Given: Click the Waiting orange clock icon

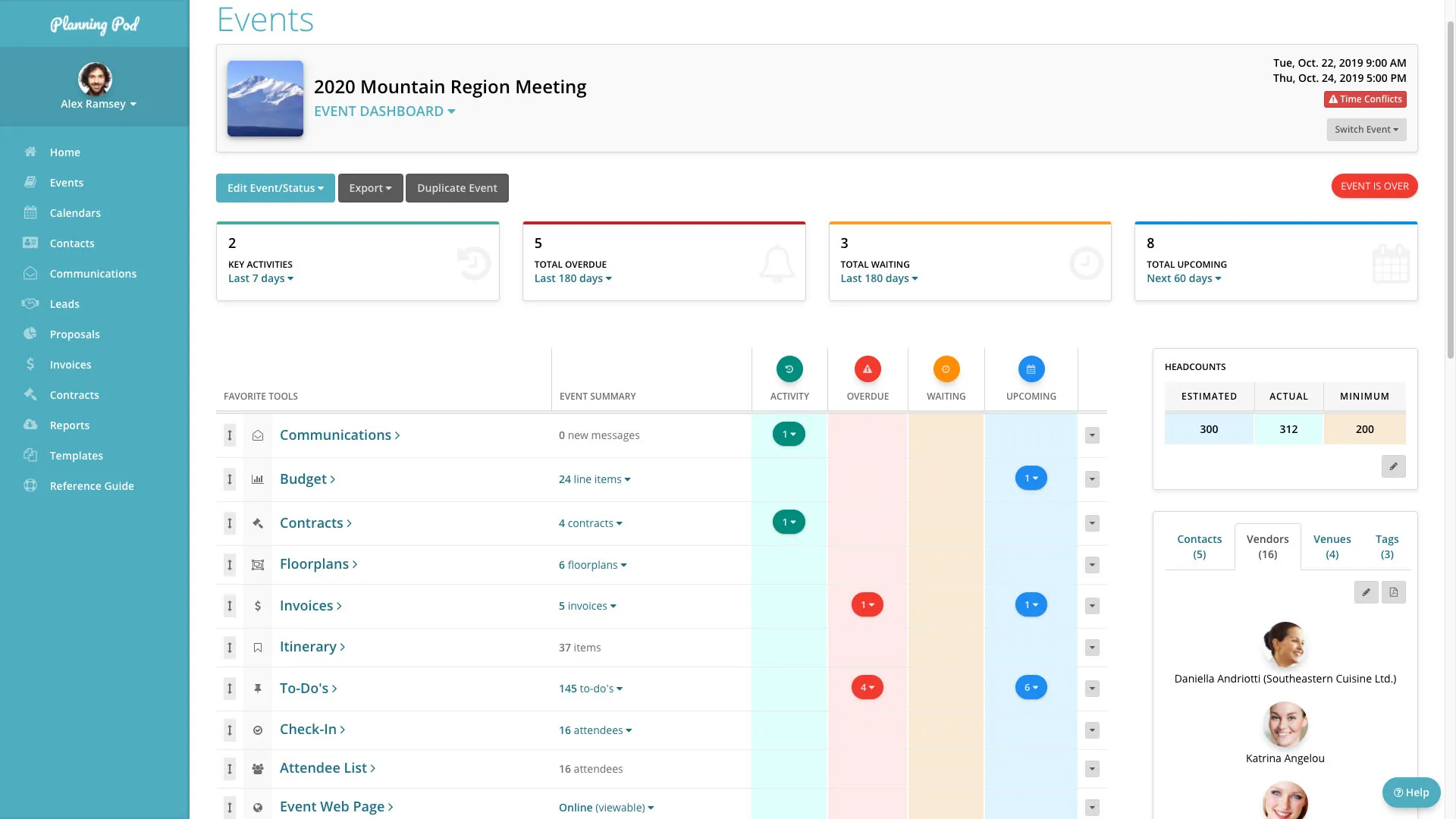Looking at the screenshot, I should click(946, 369).
